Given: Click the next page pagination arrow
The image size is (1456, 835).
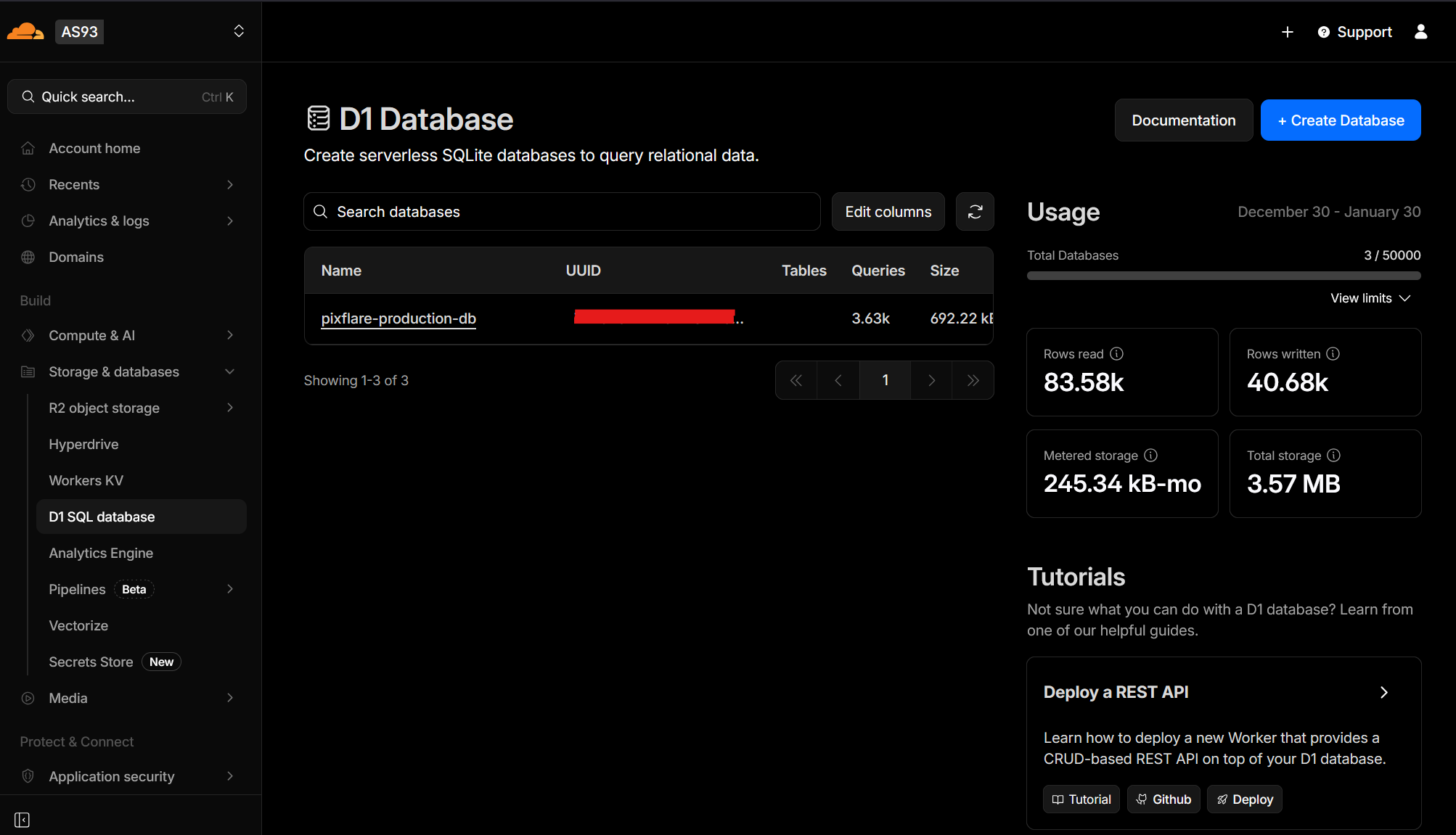Looking at the screenshot, I should point(931,379).
